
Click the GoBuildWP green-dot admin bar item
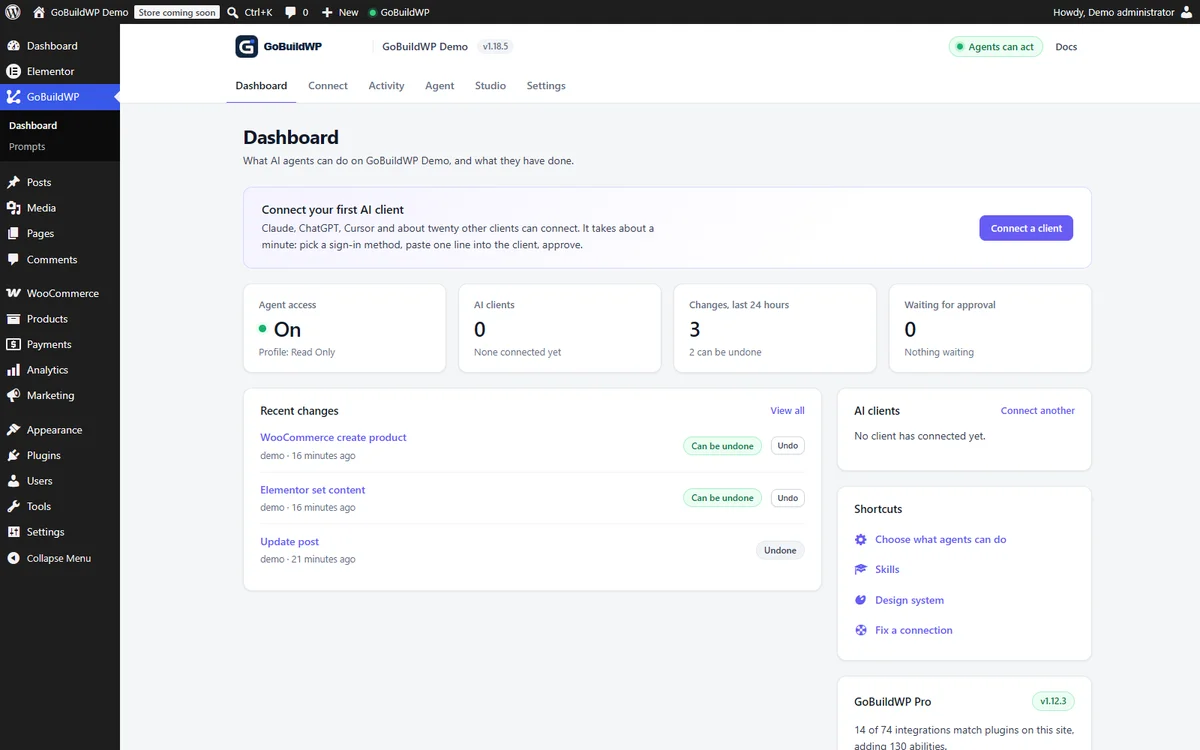click(x=399, y=13)
